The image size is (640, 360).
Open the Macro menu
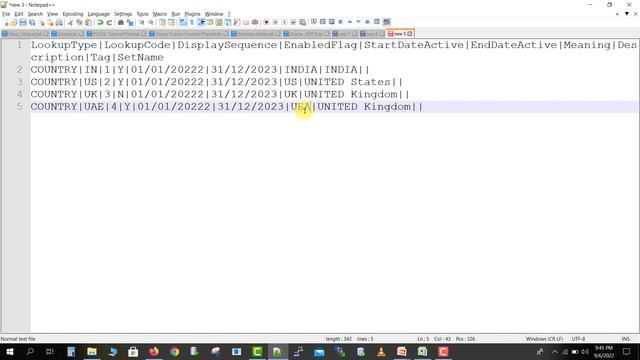tap(160, 14)
